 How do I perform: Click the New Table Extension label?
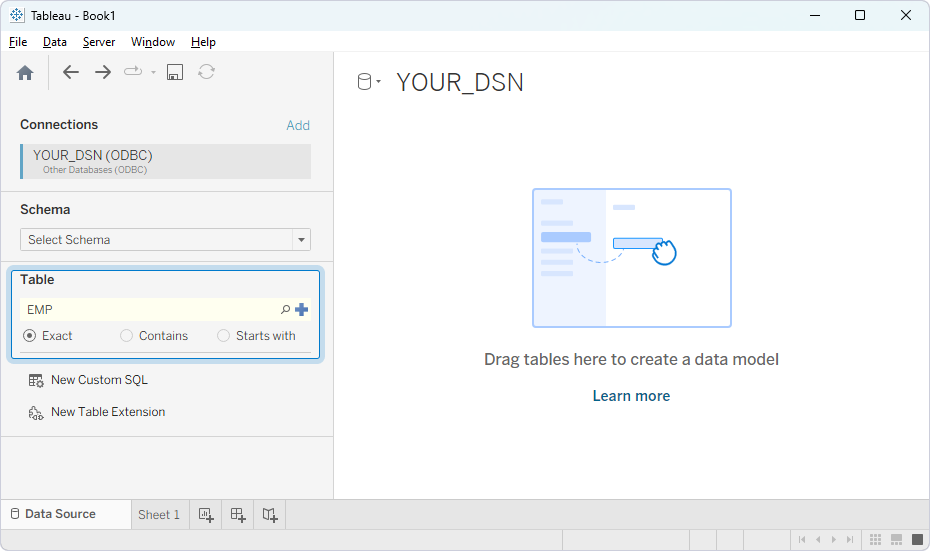(108, 412)
